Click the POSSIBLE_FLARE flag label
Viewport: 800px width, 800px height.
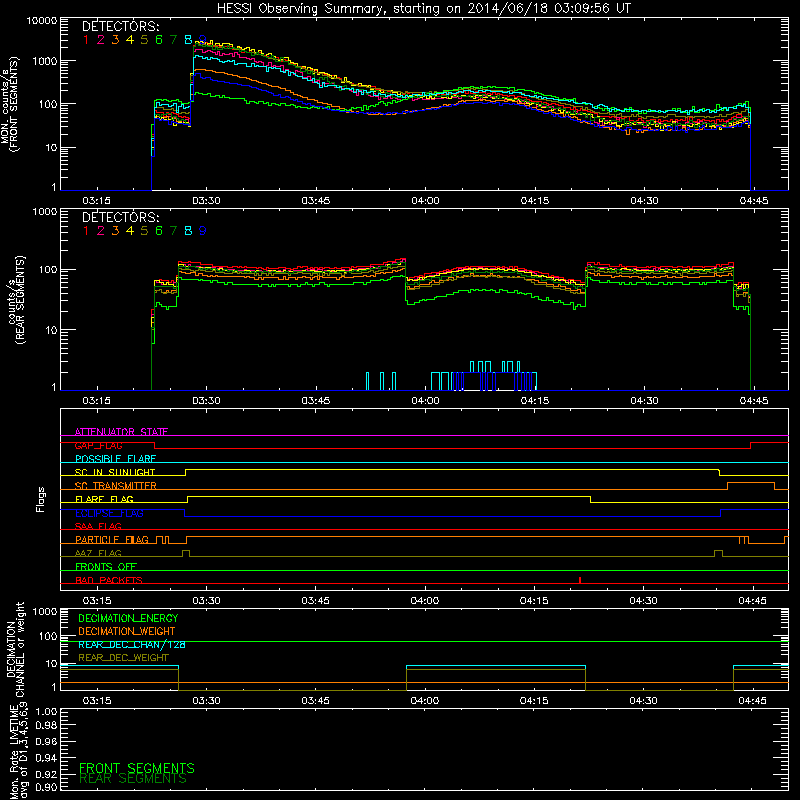(x=115, y=459)
